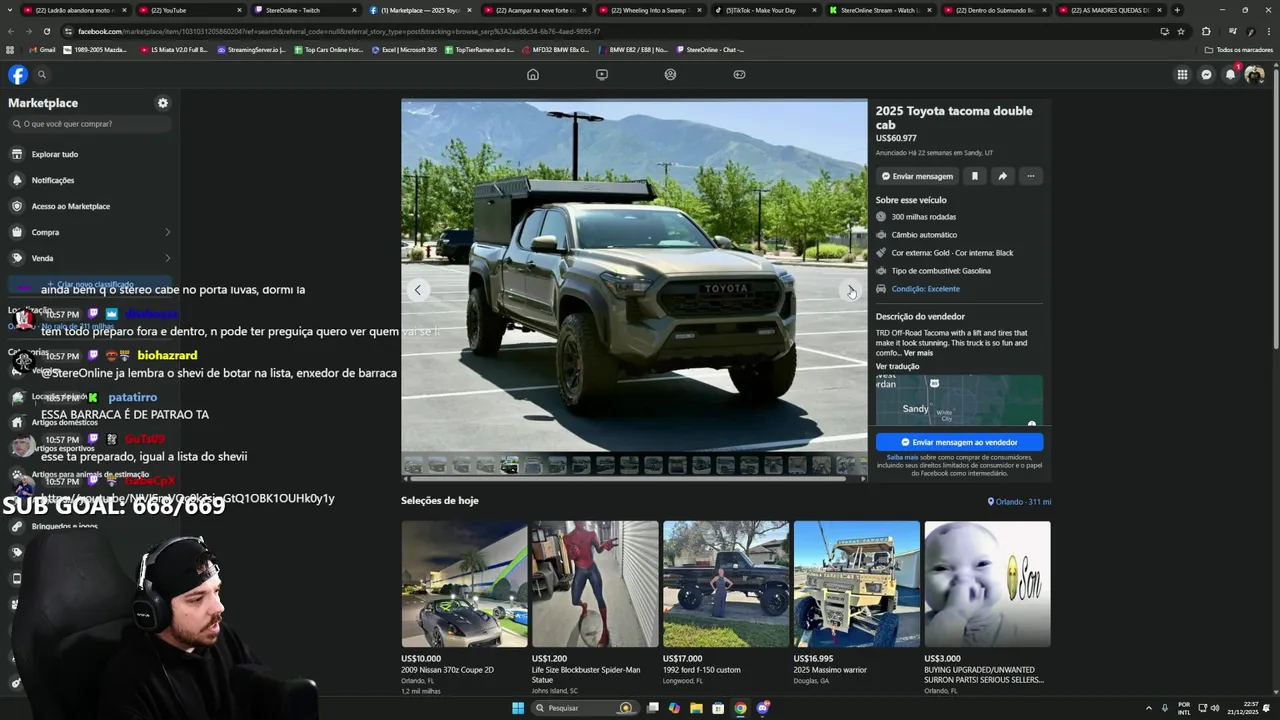
Task: Open the Facebook Watch video icon
Action: tap(602, 74)
